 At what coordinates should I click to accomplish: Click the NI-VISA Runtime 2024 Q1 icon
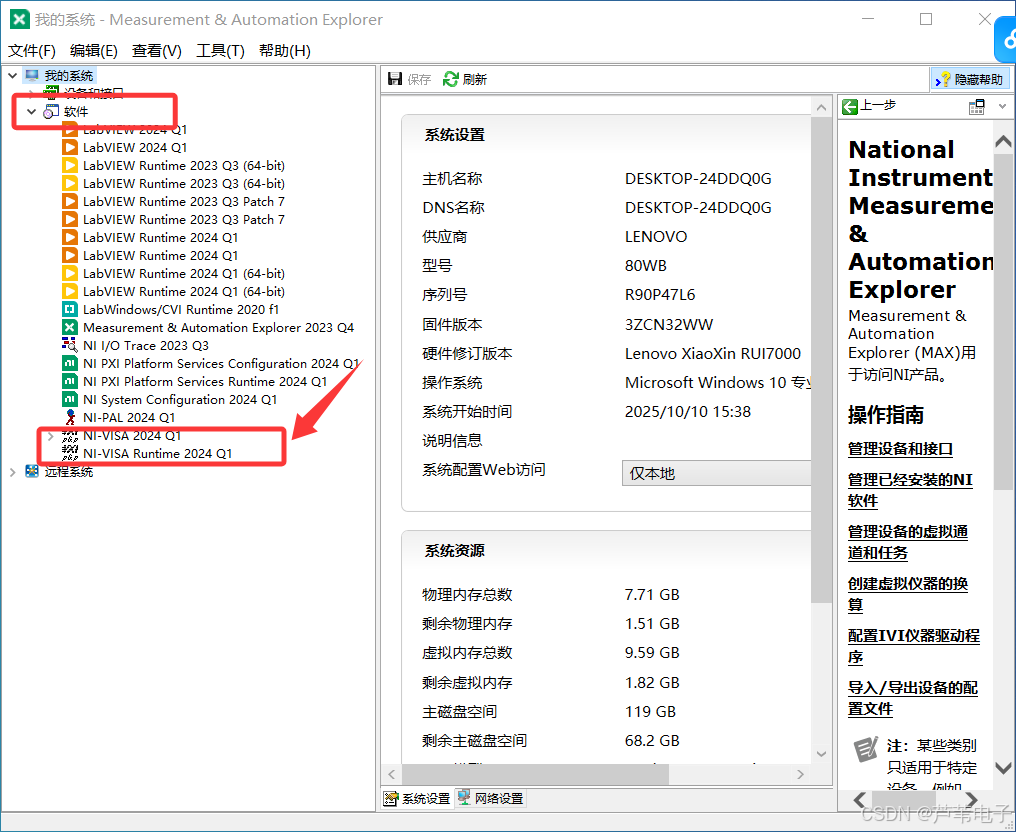(x=70, y=453)
